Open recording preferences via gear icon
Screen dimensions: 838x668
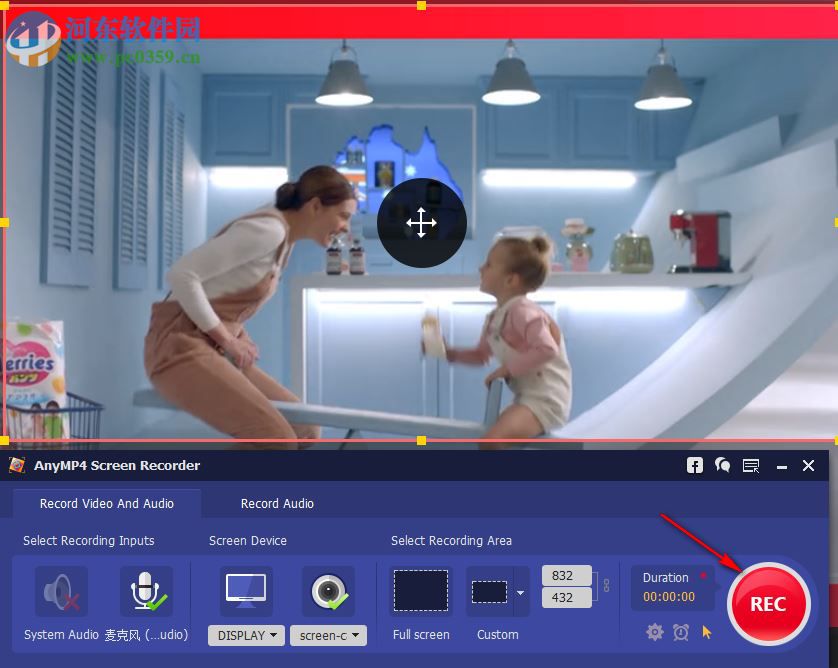655,632
